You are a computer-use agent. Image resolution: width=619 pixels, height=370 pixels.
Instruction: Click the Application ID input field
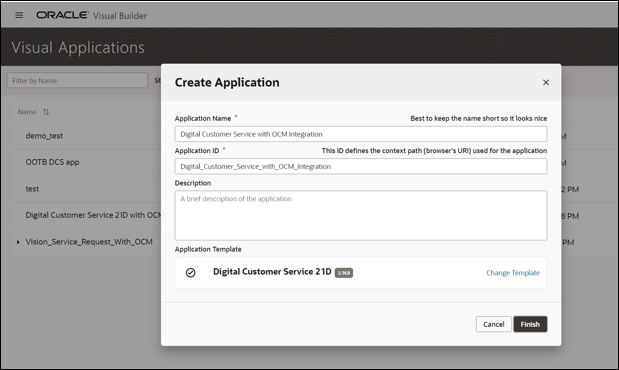tap(361, 166)
